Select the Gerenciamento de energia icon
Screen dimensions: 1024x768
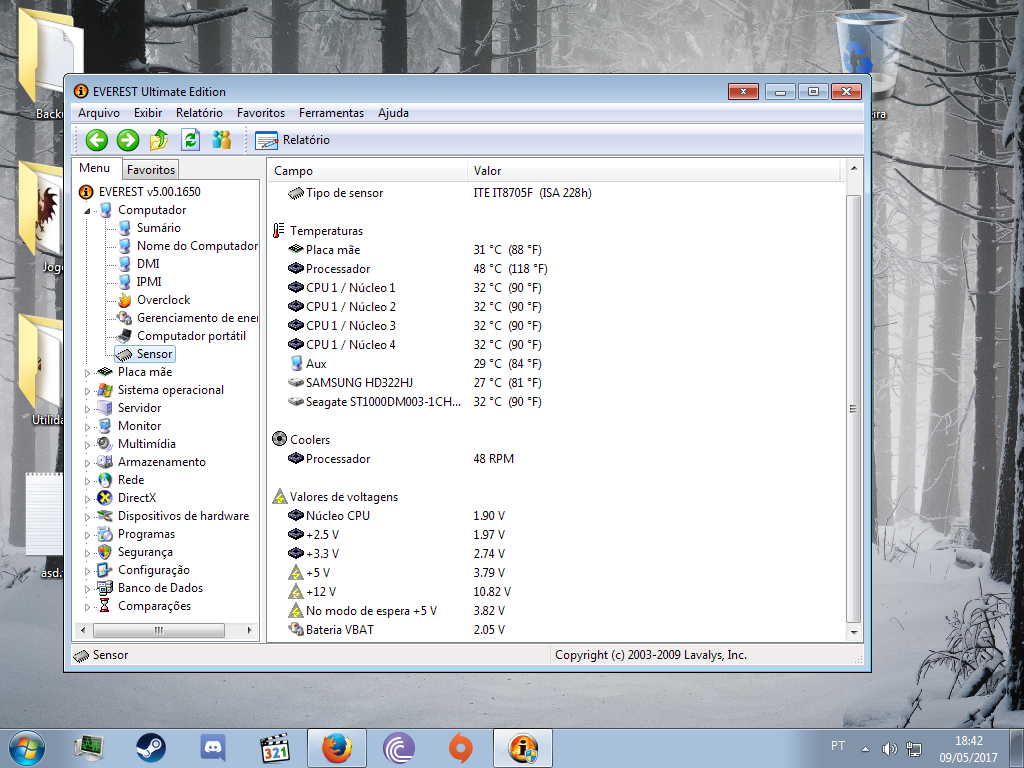point(124,318)
